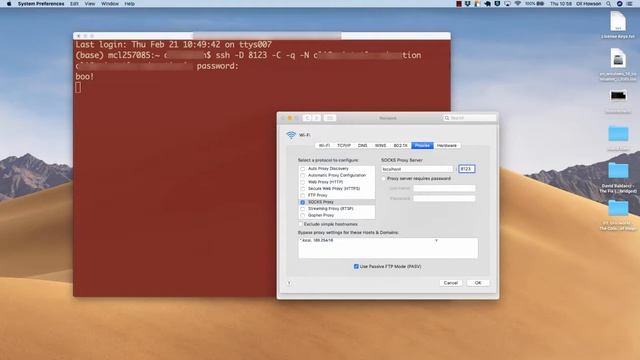Screen dimensions: 640x360
Task: Show all preferences grid button
Action: [x=330, y=118]
